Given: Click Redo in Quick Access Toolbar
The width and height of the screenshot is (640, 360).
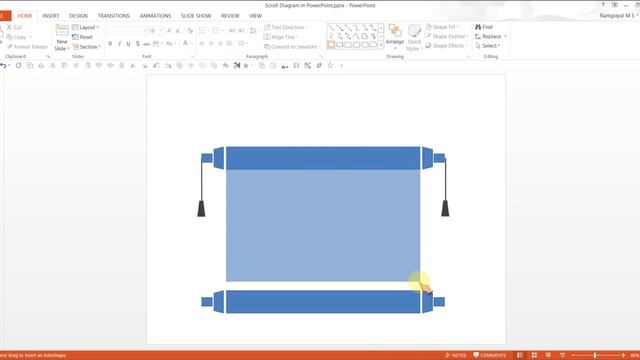Looking at the screenshot, I should (18, 65).
